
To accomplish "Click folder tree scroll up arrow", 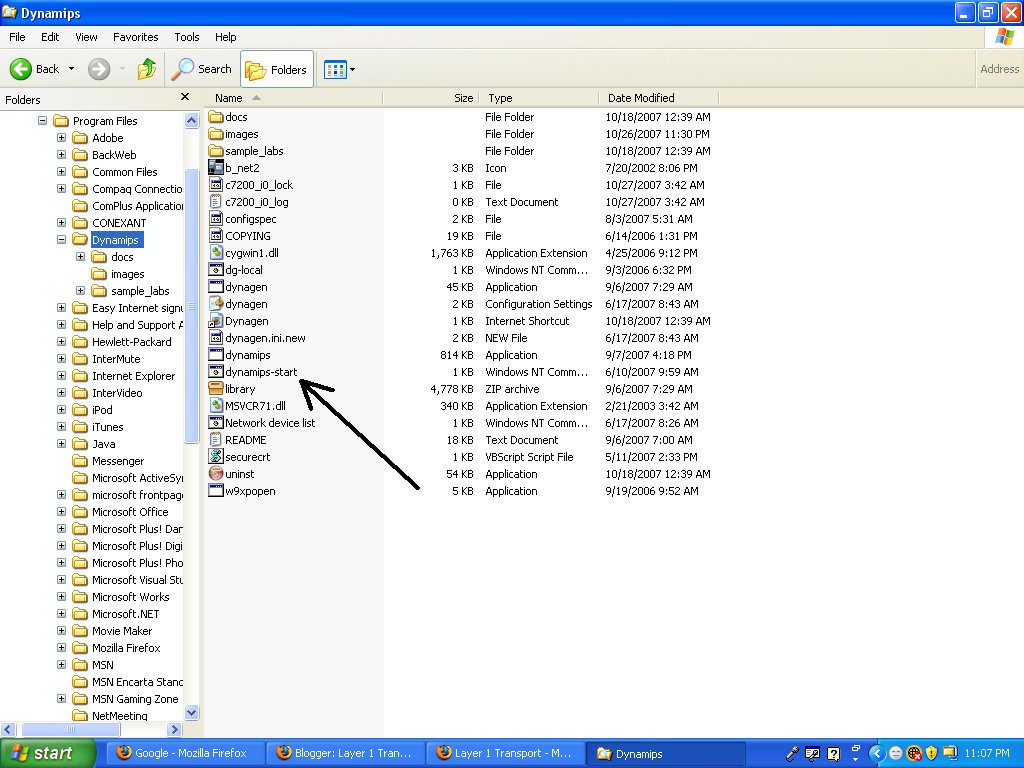I will (x=191, y=120).
